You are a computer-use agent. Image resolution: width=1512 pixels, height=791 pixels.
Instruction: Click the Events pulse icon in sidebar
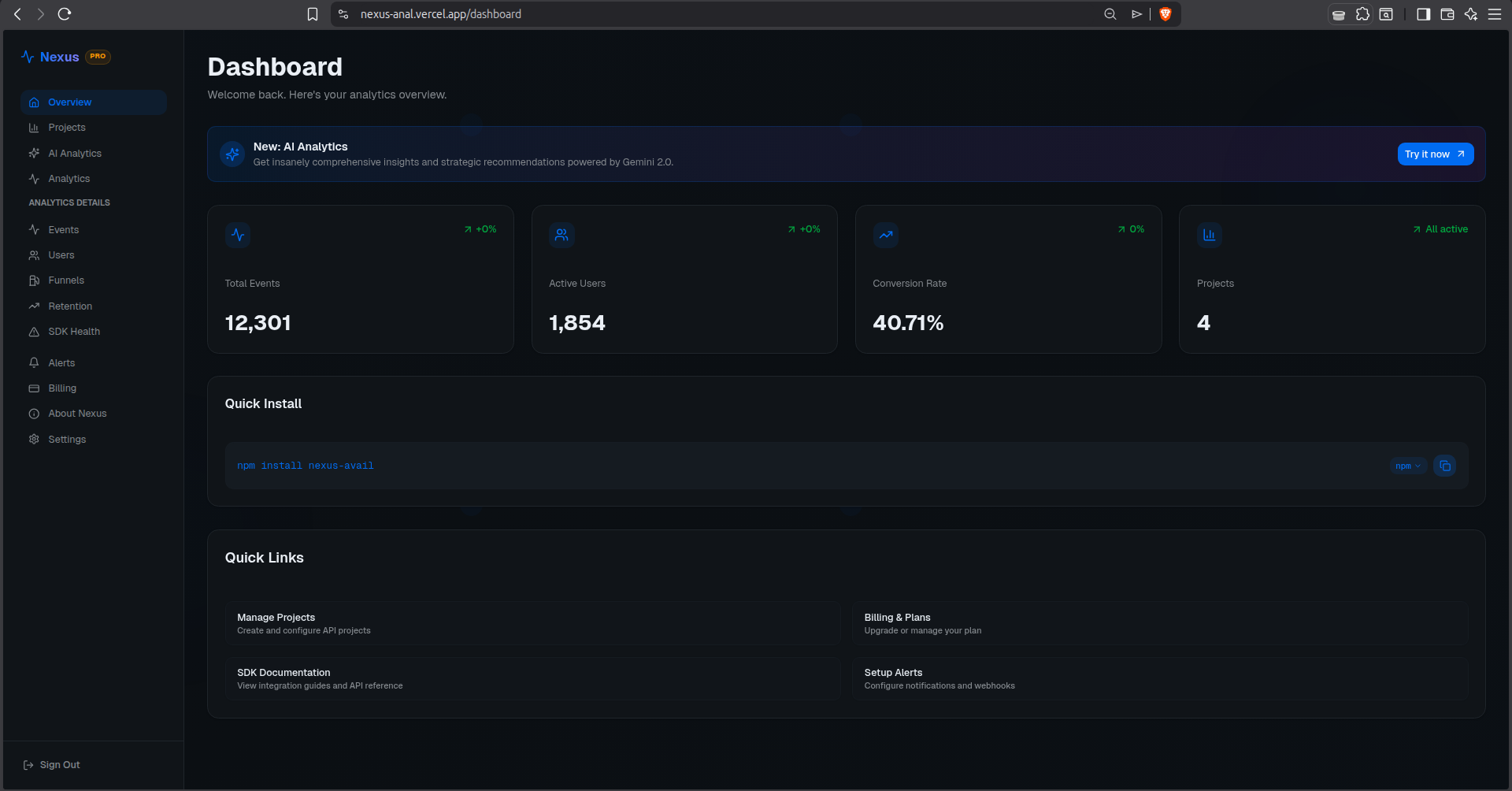click(34, 230)
